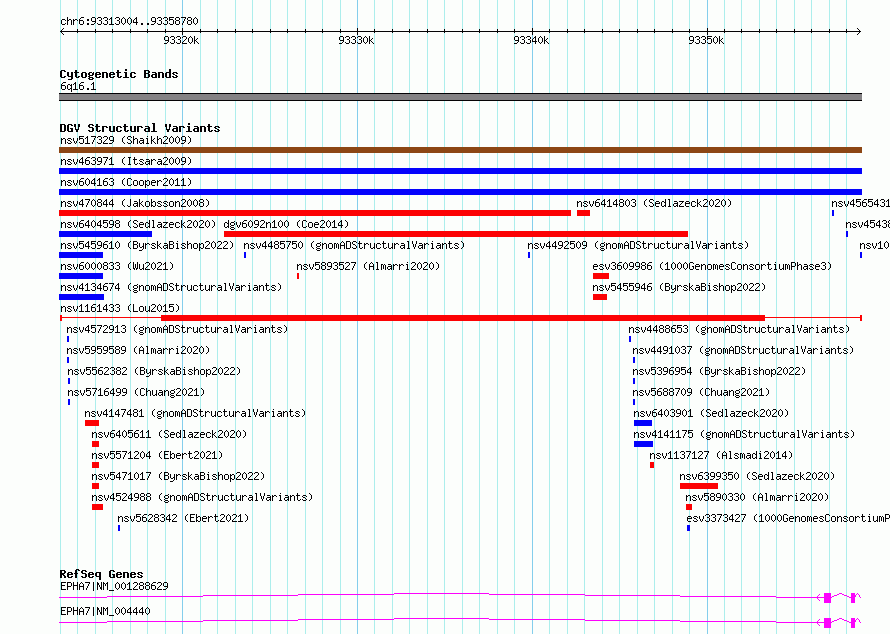890x634 pixels.
Task: Select nsv5571204 (Ebert2021) label
Action: (157, 455)
